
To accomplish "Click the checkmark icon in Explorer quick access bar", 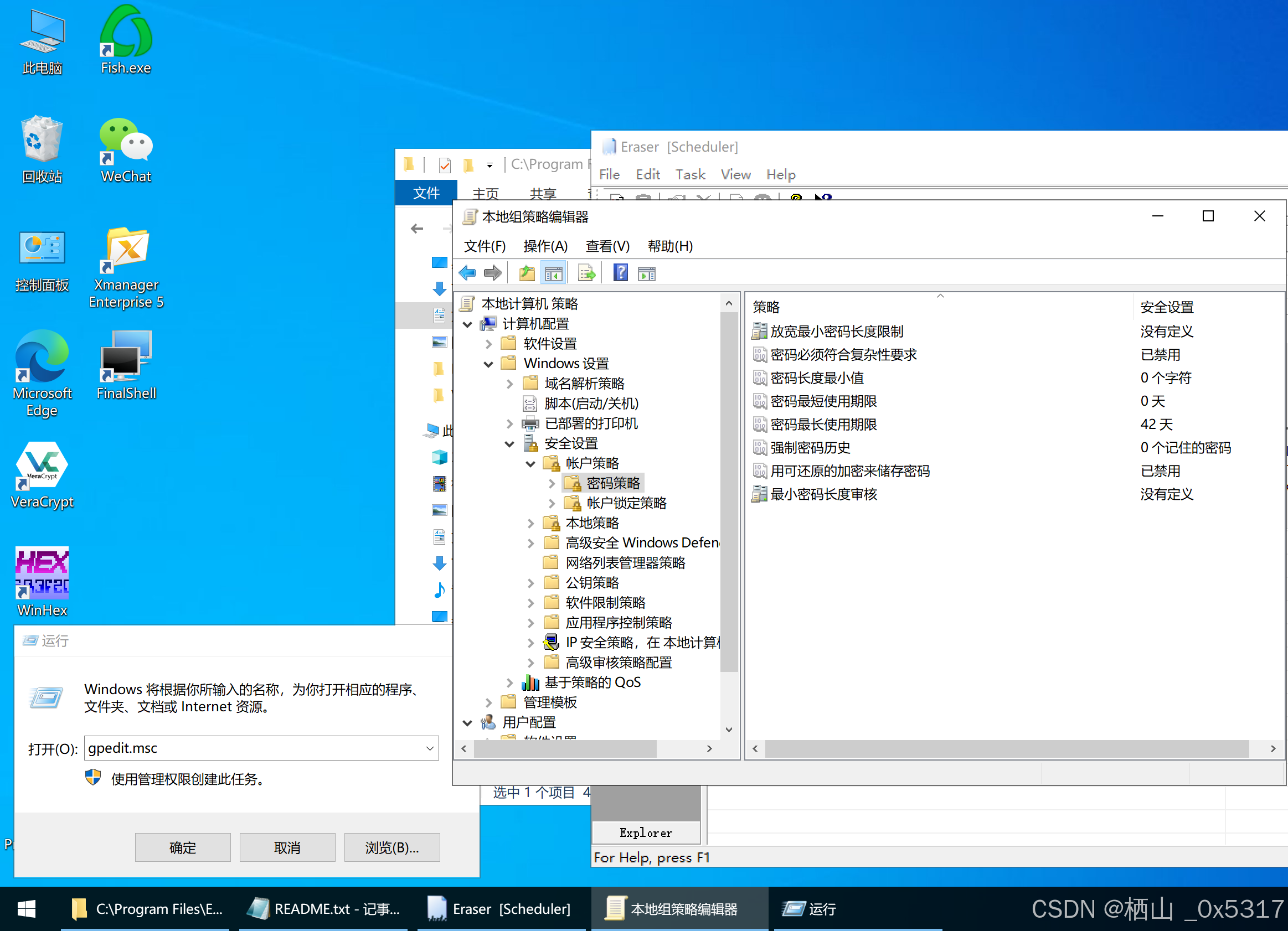I will point(445,165).
